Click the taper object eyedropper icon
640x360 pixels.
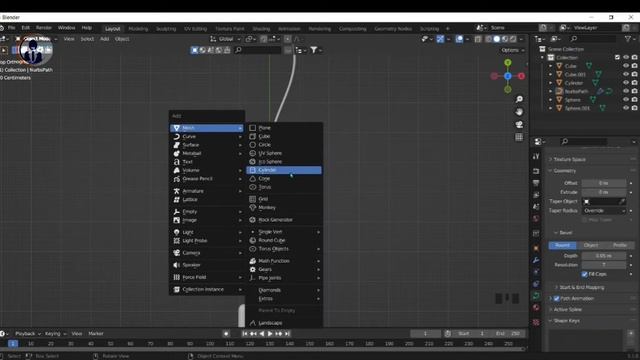622,201
